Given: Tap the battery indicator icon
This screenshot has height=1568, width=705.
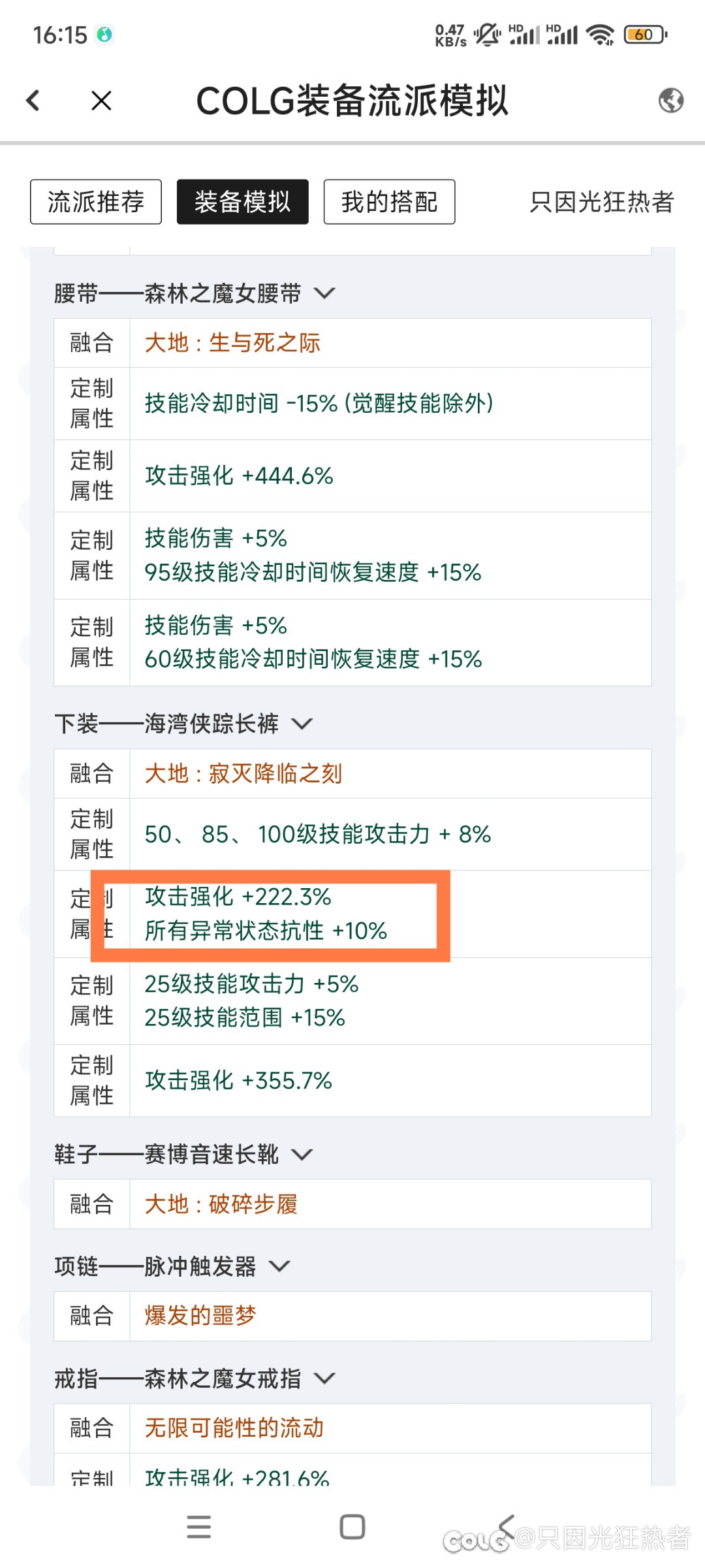Looking at the screenshot, I should [x=645, y=34].
